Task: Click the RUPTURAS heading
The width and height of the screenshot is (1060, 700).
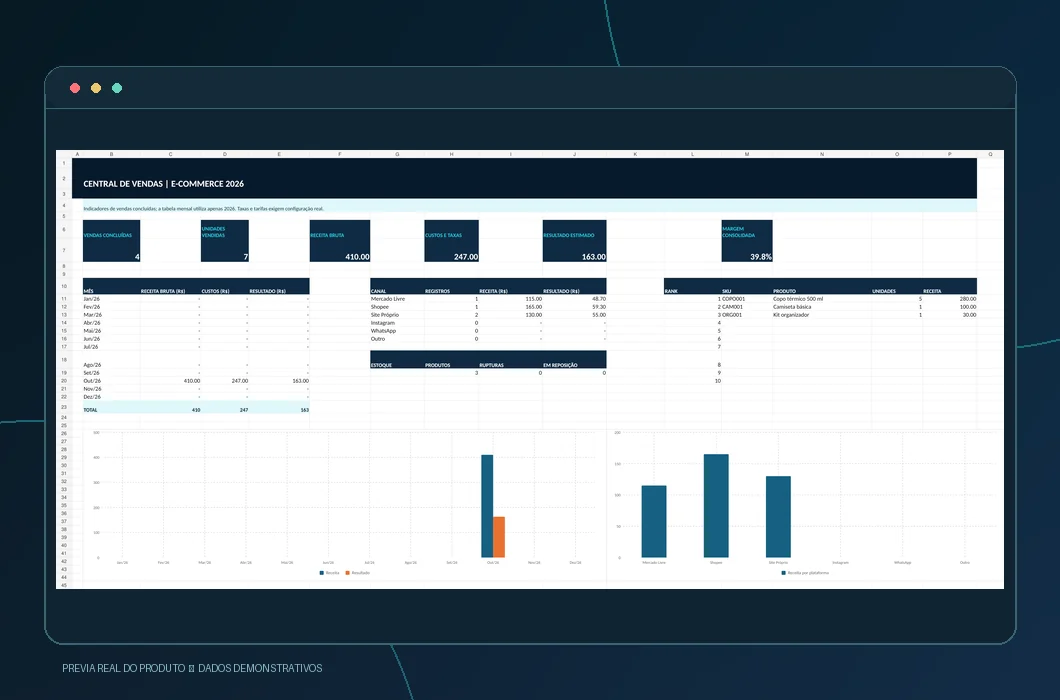Action: [491, 365]
